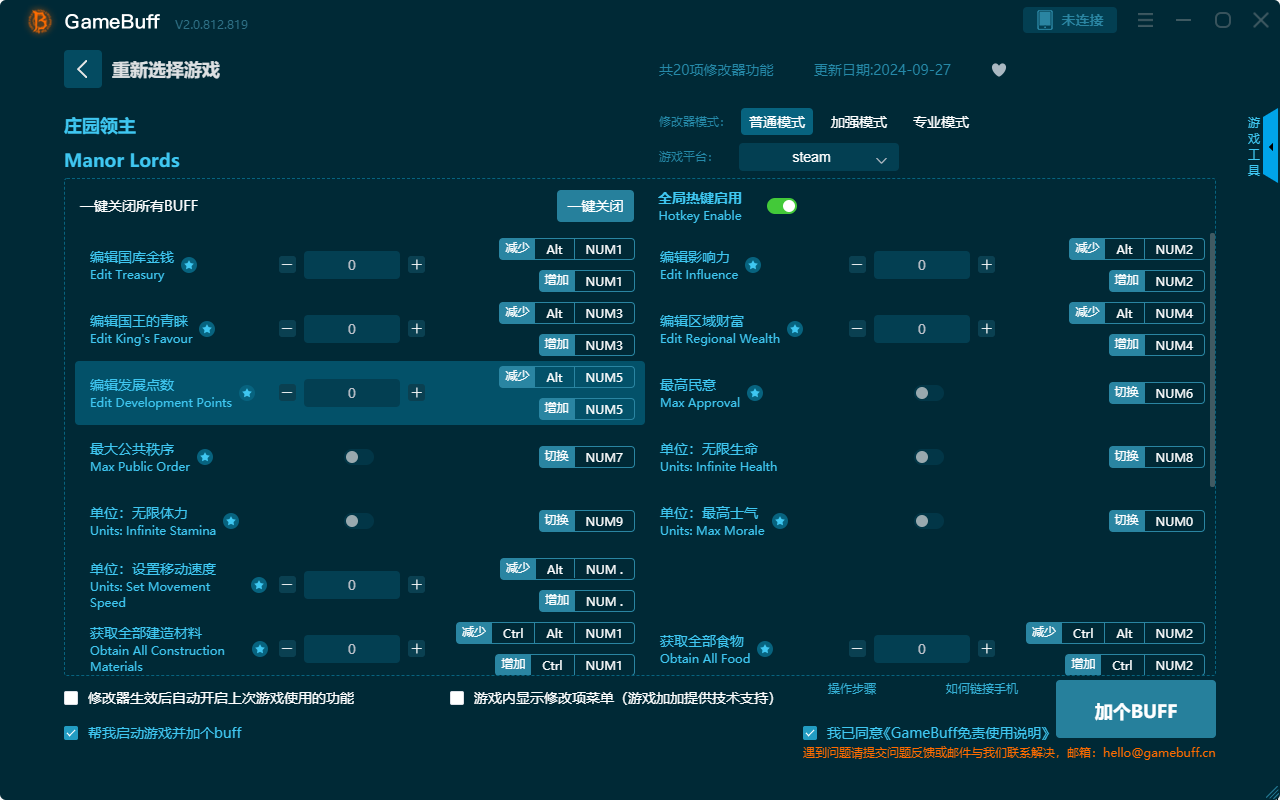The width and height of the screenshot is (1280, 800).
Task: Click the Manor Lords game title
Action: [x=122, y=160]
